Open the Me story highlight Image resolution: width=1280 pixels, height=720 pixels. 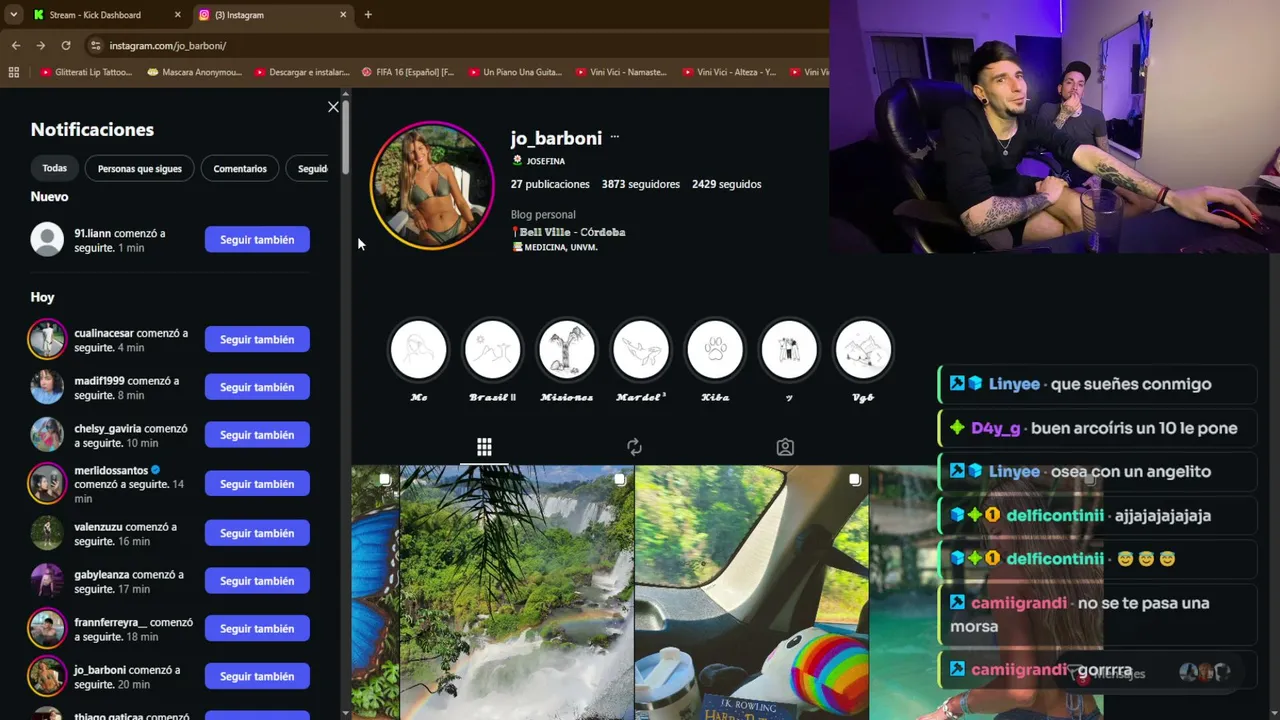[x=419, y=350]
